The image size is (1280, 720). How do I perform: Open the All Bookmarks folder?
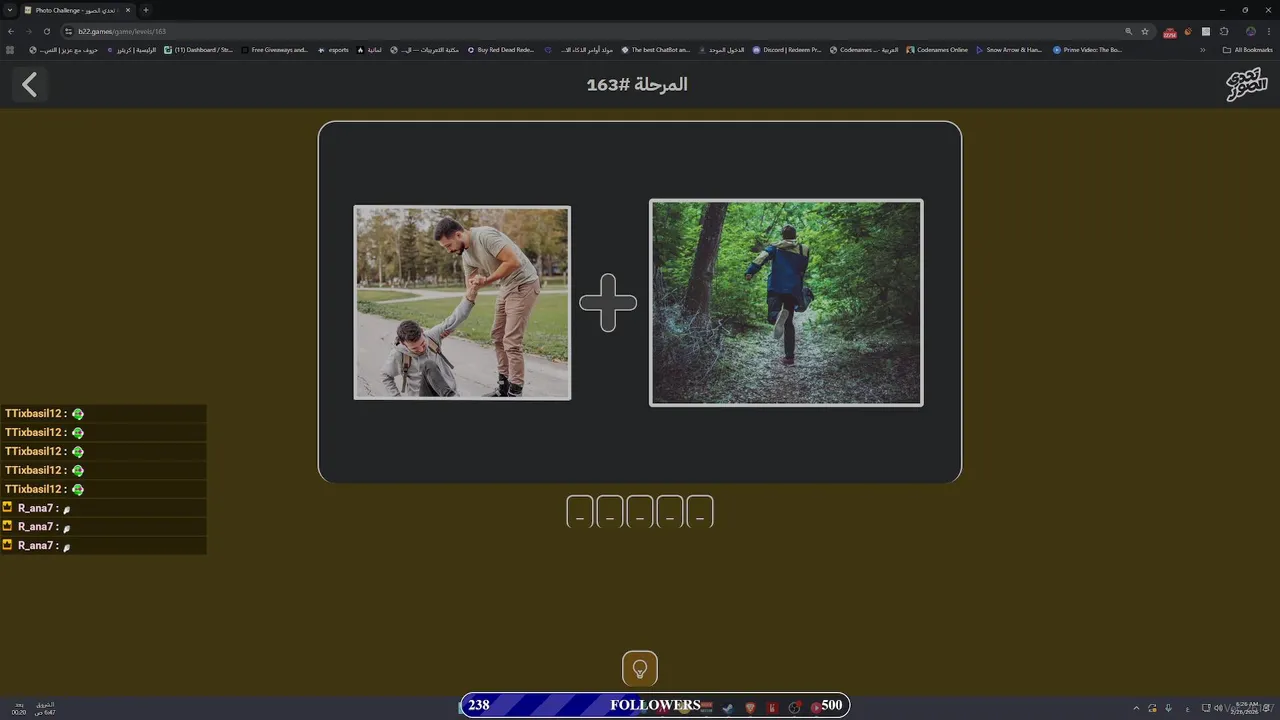click(1248, 50)
